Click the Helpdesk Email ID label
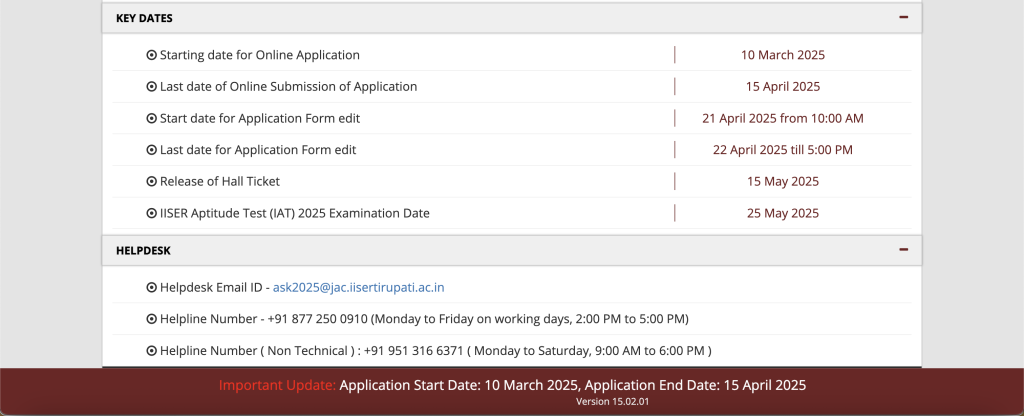Image resolution: width=1024 pixels, height=416 pixels. (211, 287)
